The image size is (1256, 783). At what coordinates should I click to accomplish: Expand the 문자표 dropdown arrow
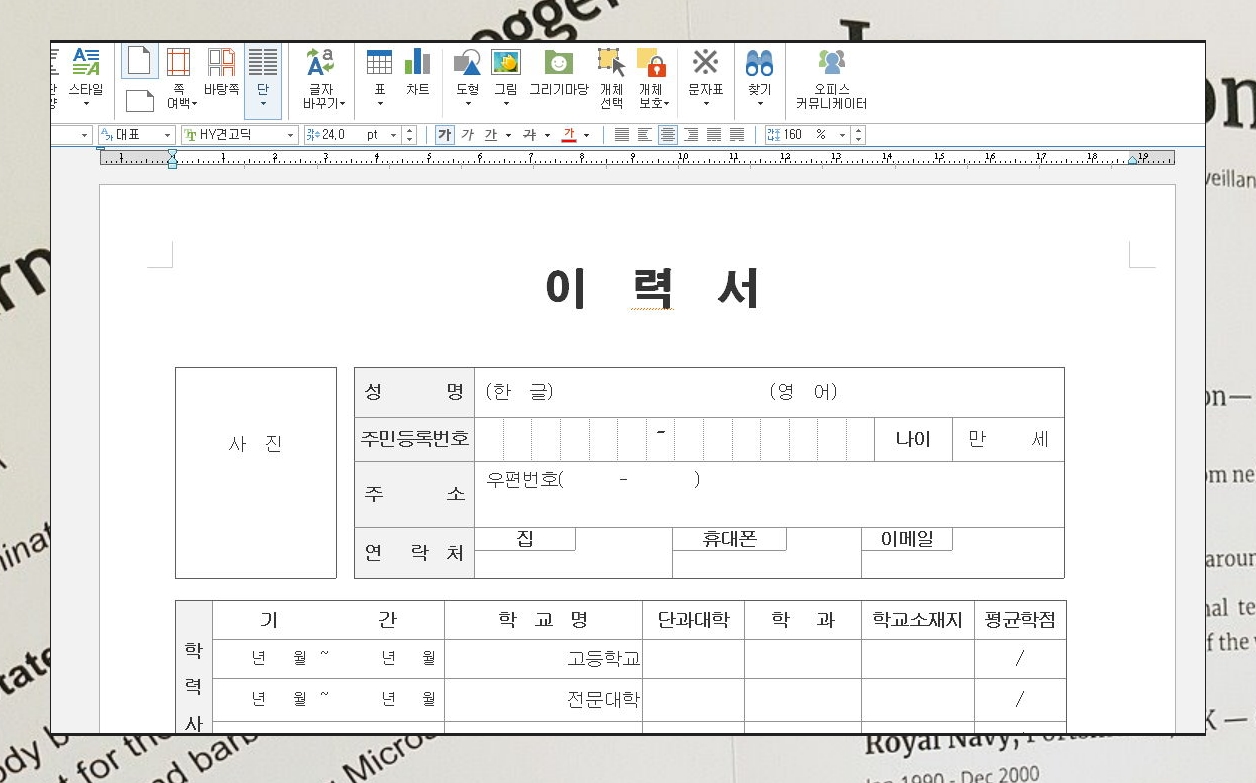point(705,104)
